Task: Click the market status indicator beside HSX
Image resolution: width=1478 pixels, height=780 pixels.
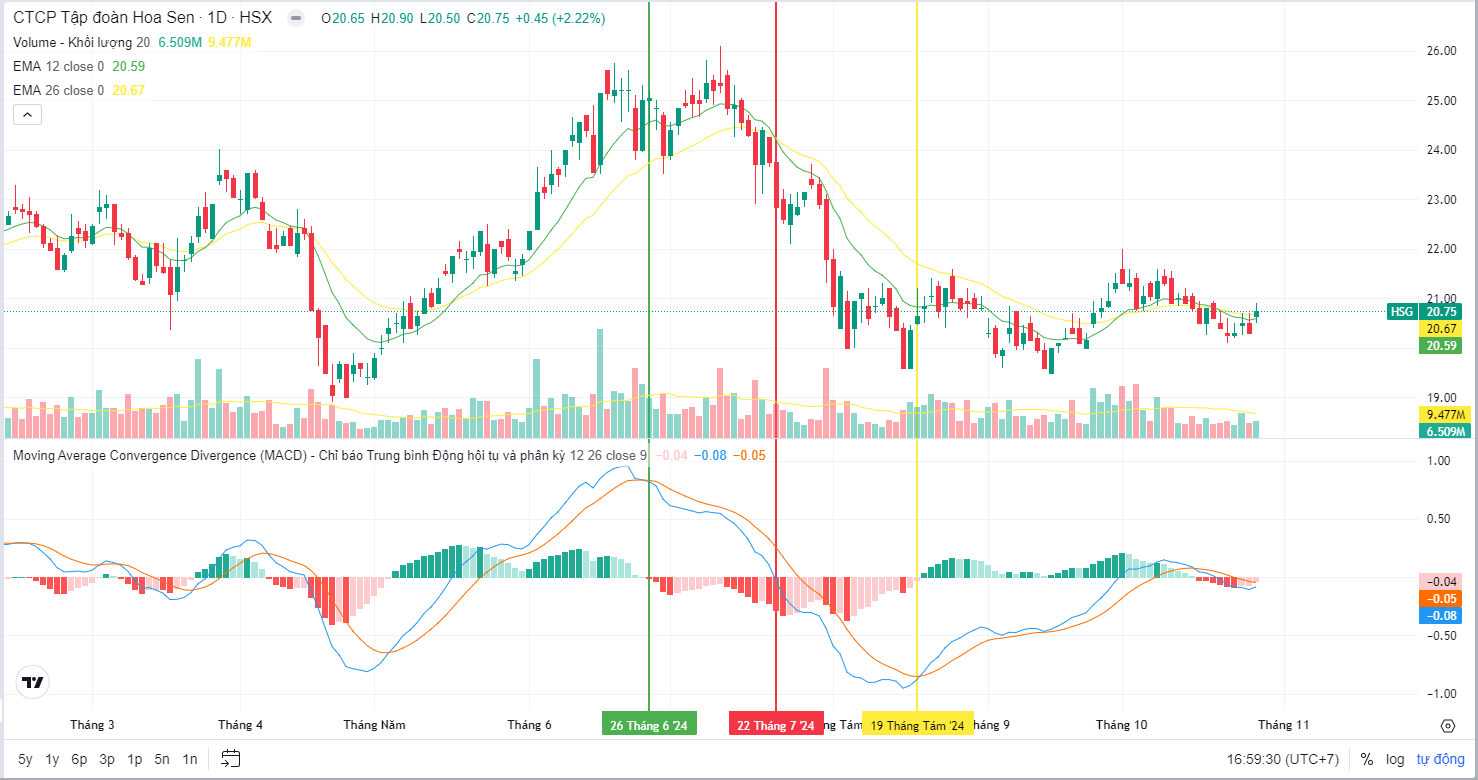Action: pyautogui.click(x=295, y=19)
